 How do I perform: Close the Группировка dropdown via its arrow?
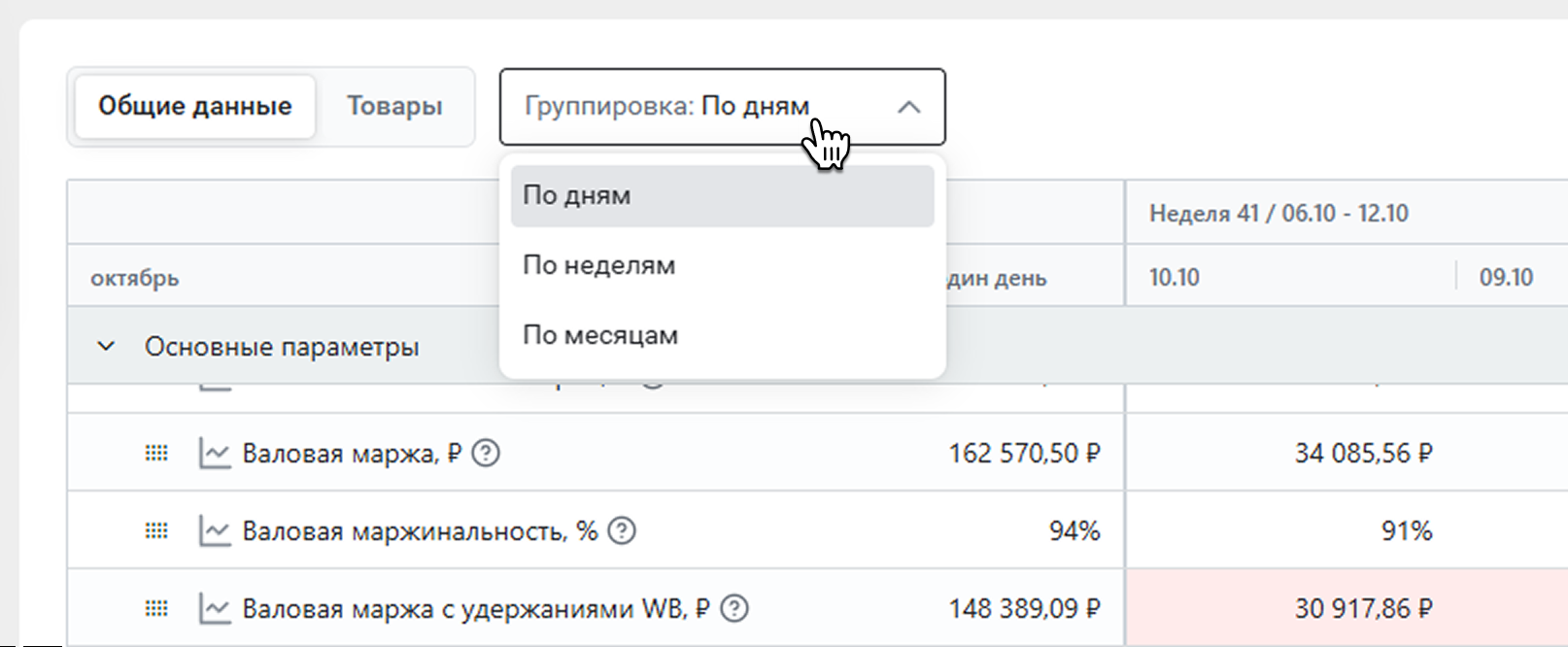[908, 107]
